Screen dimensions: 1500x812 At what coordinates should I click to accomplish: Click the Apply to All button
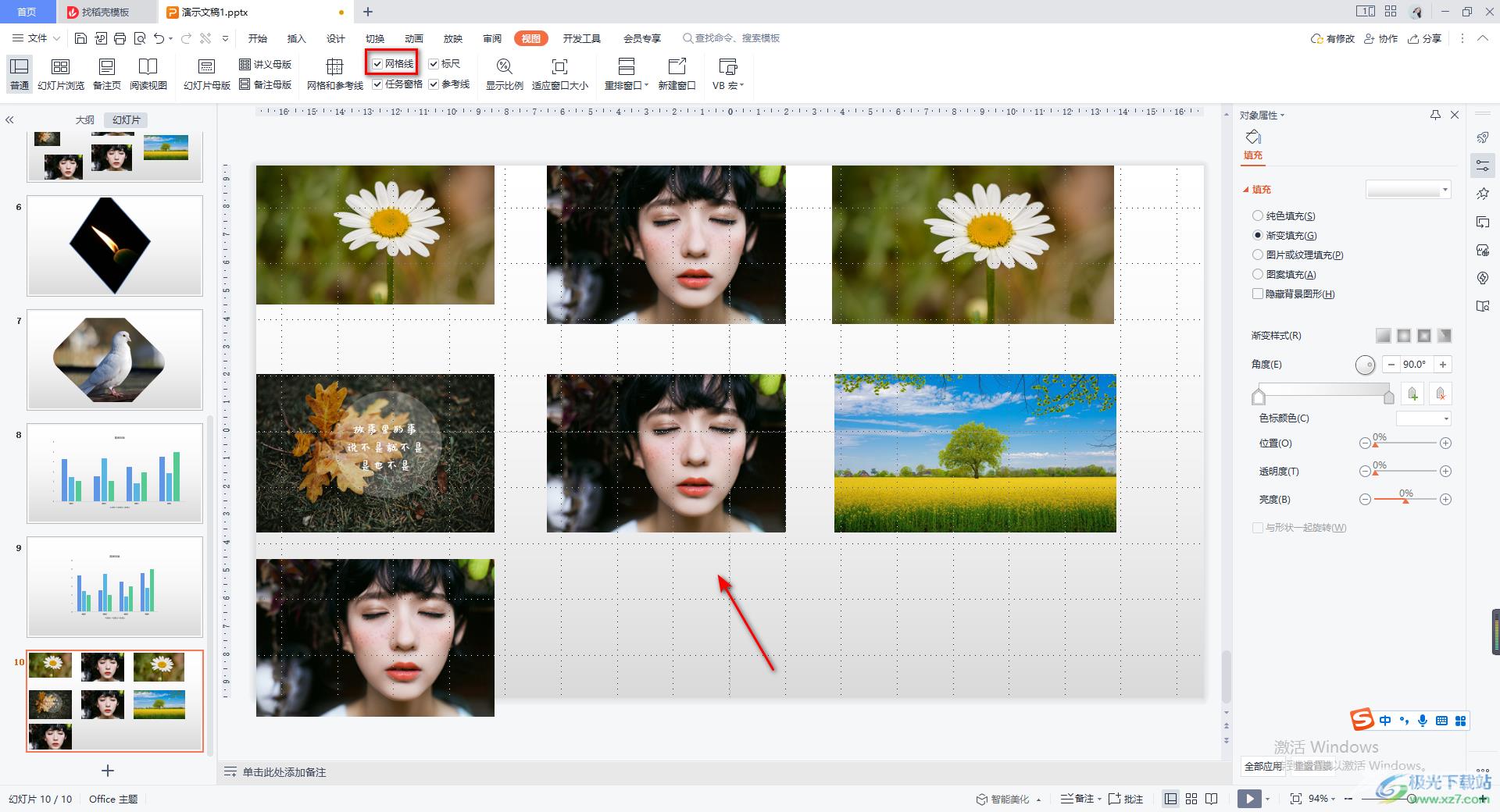point(1263,766)
